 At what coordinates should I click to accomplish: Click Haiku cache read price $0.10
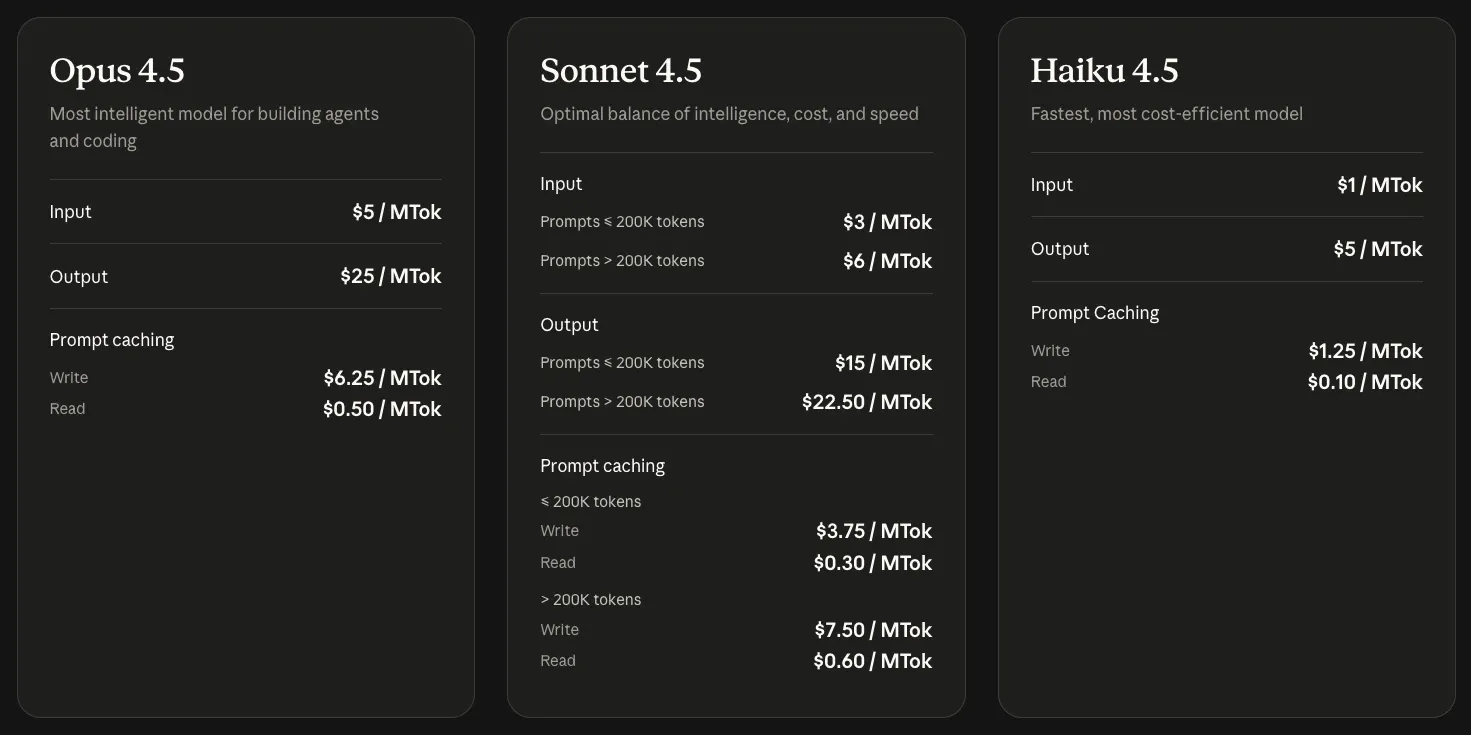click(x=1365, y=382)
